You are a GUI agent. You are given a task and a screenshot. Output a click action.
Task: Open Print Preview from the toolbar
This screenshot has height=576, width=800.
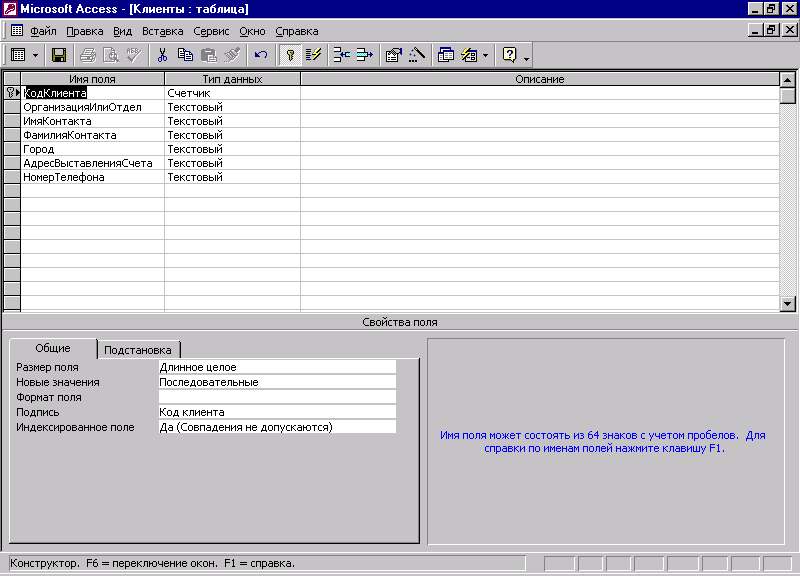111,55
